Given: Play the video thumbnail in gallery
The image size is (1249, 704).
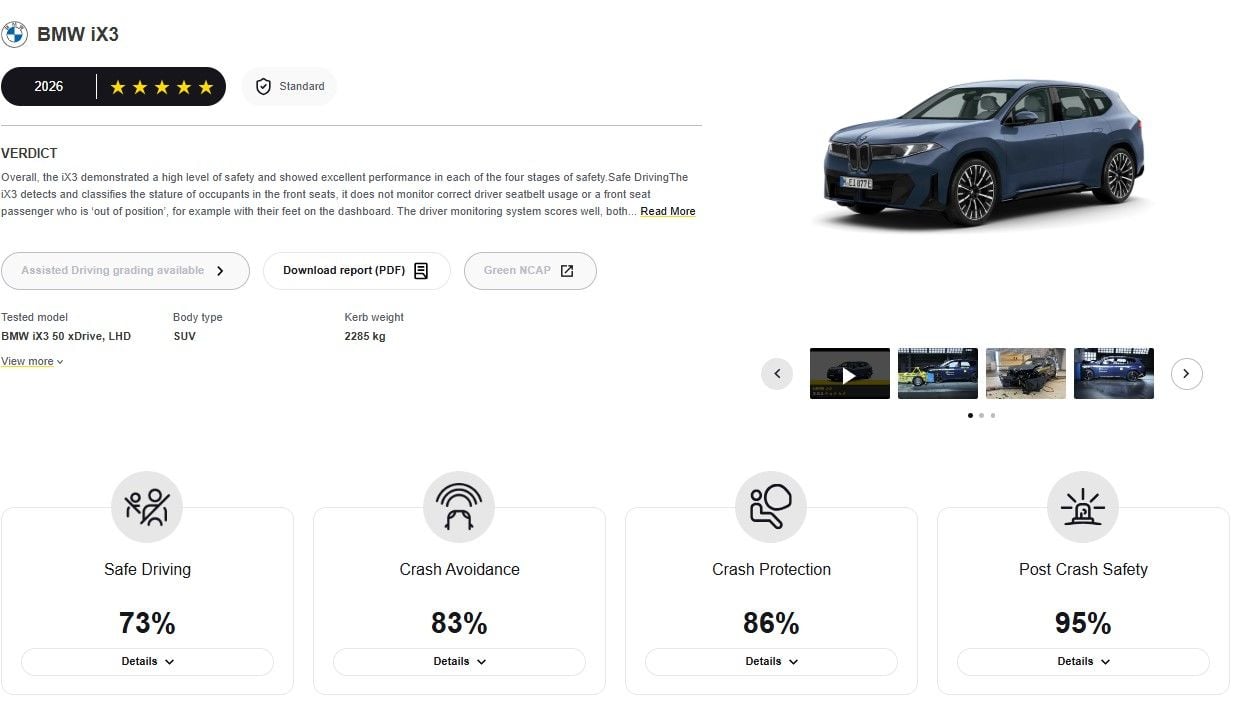Looking at the screenshot, I should coord(849,374).
